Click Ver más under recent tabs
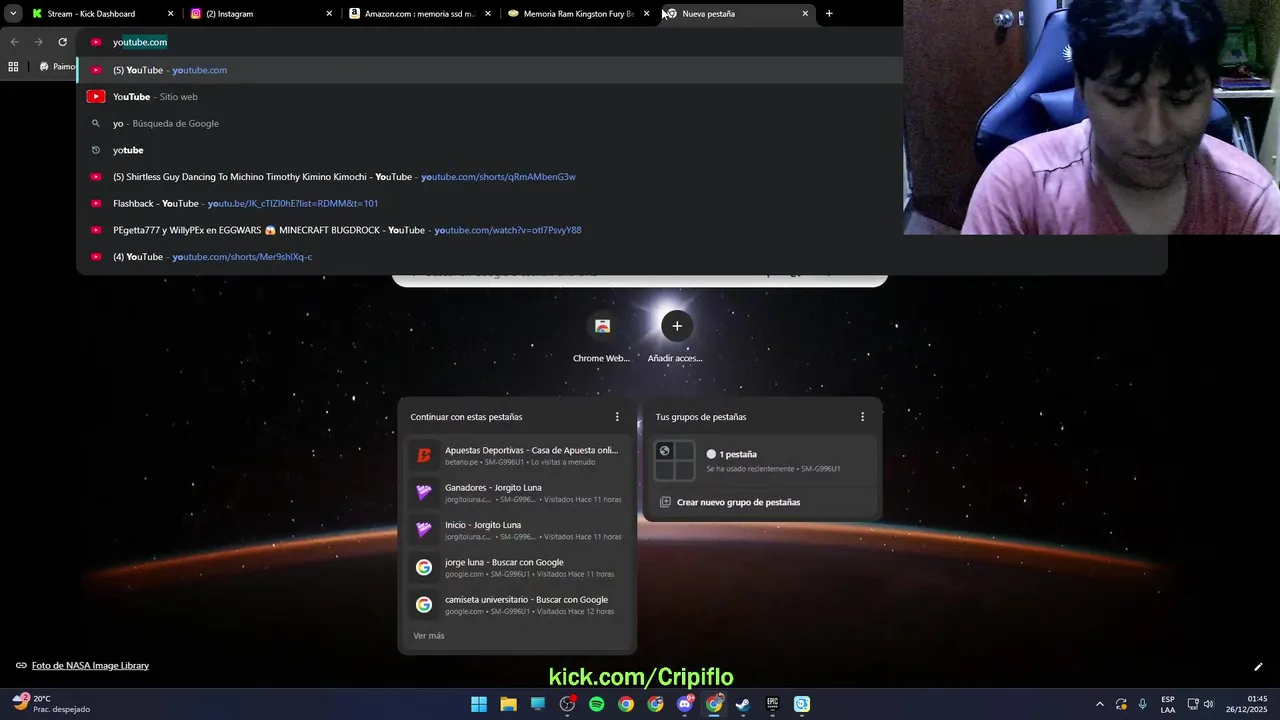This screenshot has width=1280, height=720. tap(429, 636)
